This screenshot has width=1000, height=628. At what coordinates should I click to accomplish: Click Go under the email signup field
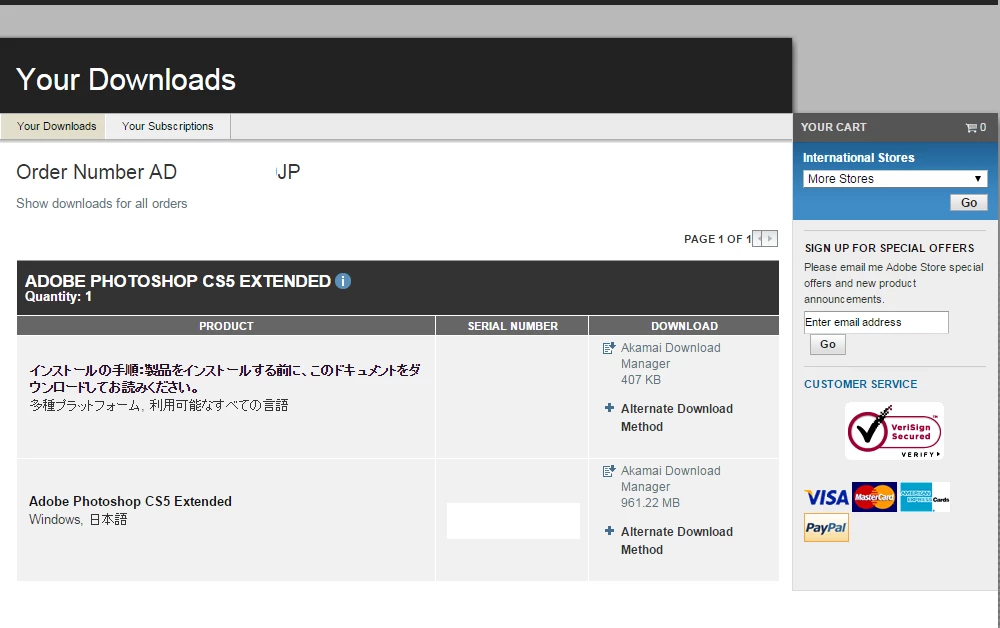828,344
